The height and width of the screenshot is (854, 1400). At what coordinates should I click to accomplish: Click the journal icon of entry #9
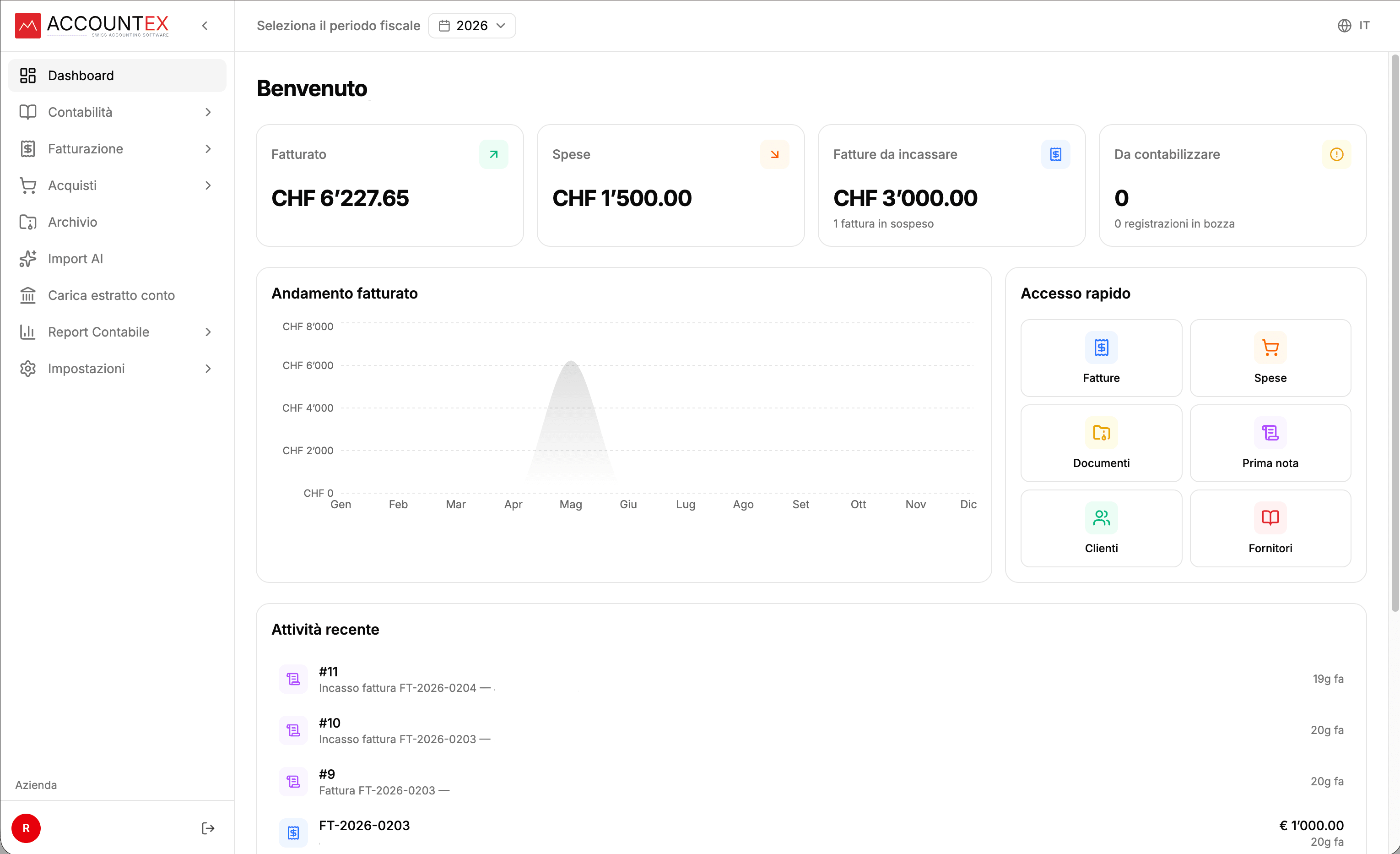point(293,781)
